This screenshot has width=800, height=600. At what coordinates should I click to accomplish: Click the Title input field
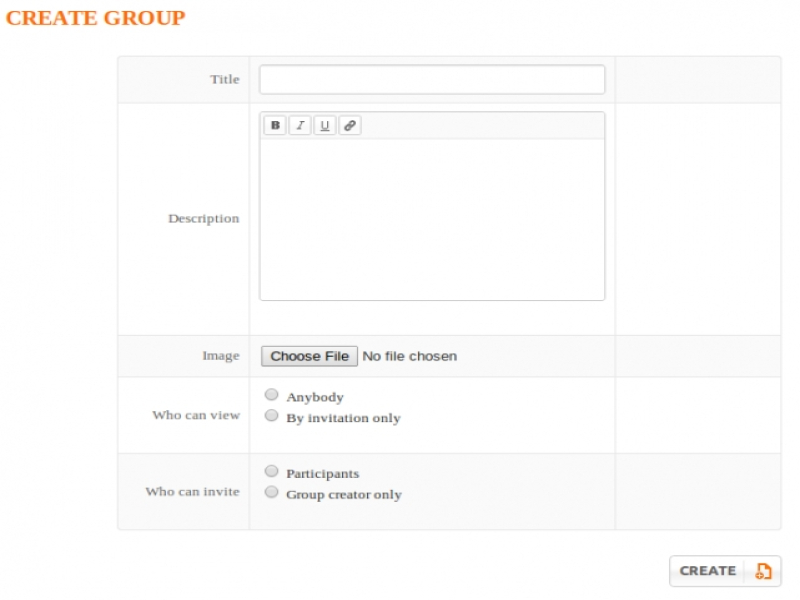point(432,80)
